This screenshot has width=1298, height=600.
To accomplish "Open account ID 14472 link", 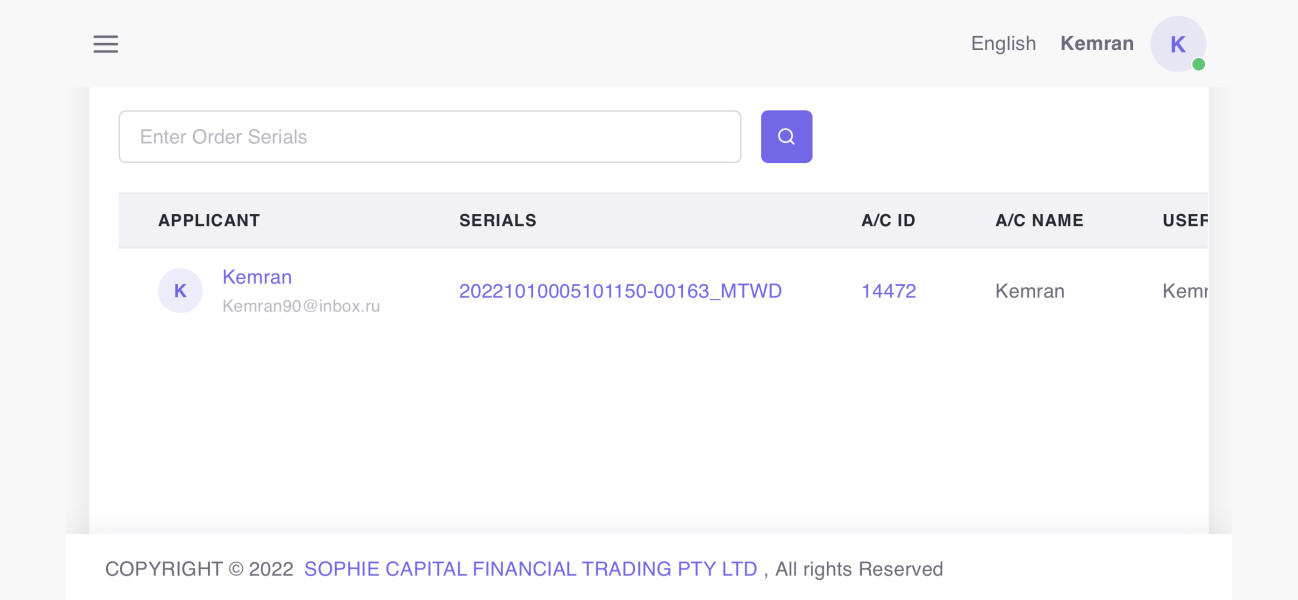I will pyautogui.click(x=888, y=291).
